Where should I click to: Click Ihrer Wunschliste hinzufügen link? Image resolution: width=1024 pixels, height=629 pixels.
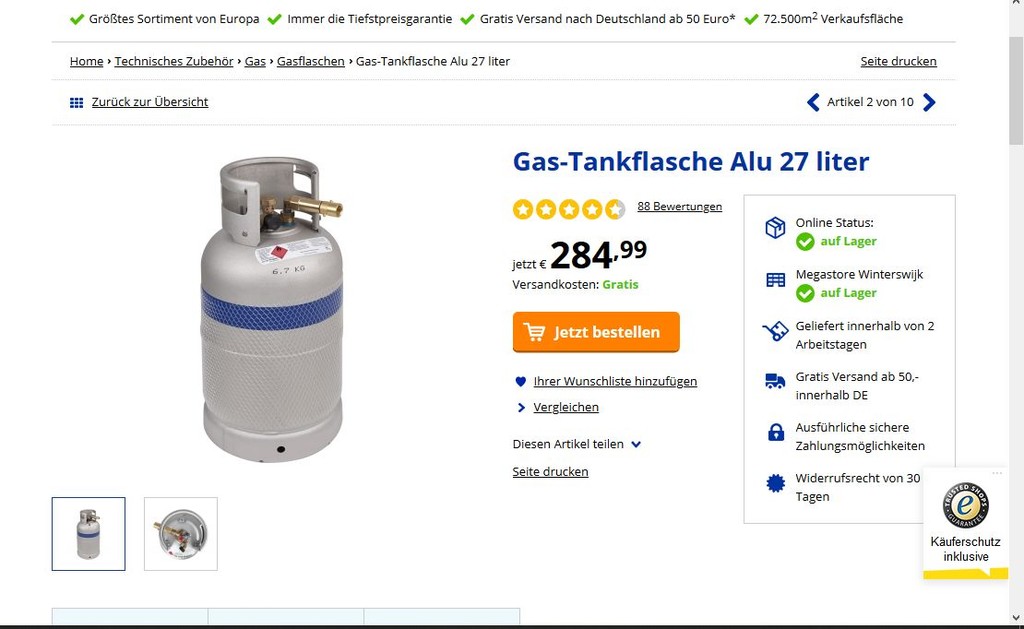coord(615,381)
